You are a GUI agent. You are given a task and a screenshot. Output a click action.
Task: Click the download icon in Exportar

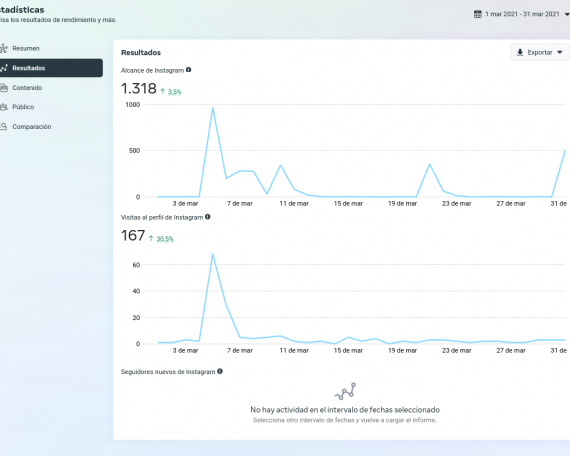coord(520,52)
